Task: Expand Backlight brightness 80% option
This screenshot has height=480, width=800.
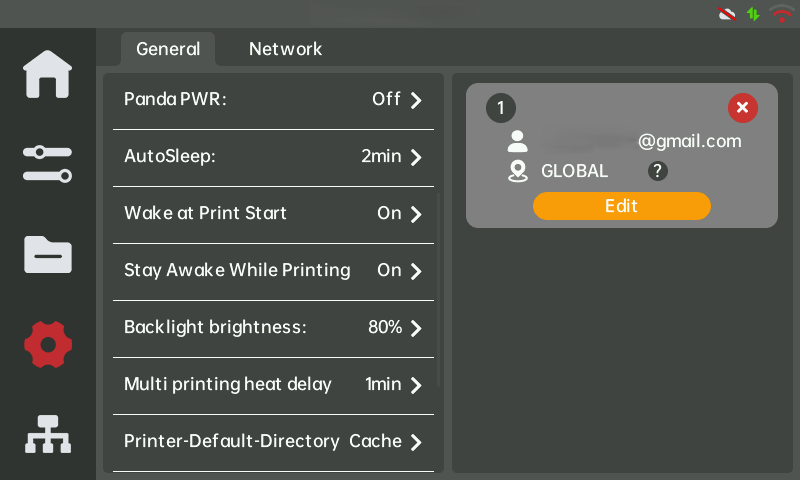Action: coord(273,328)
